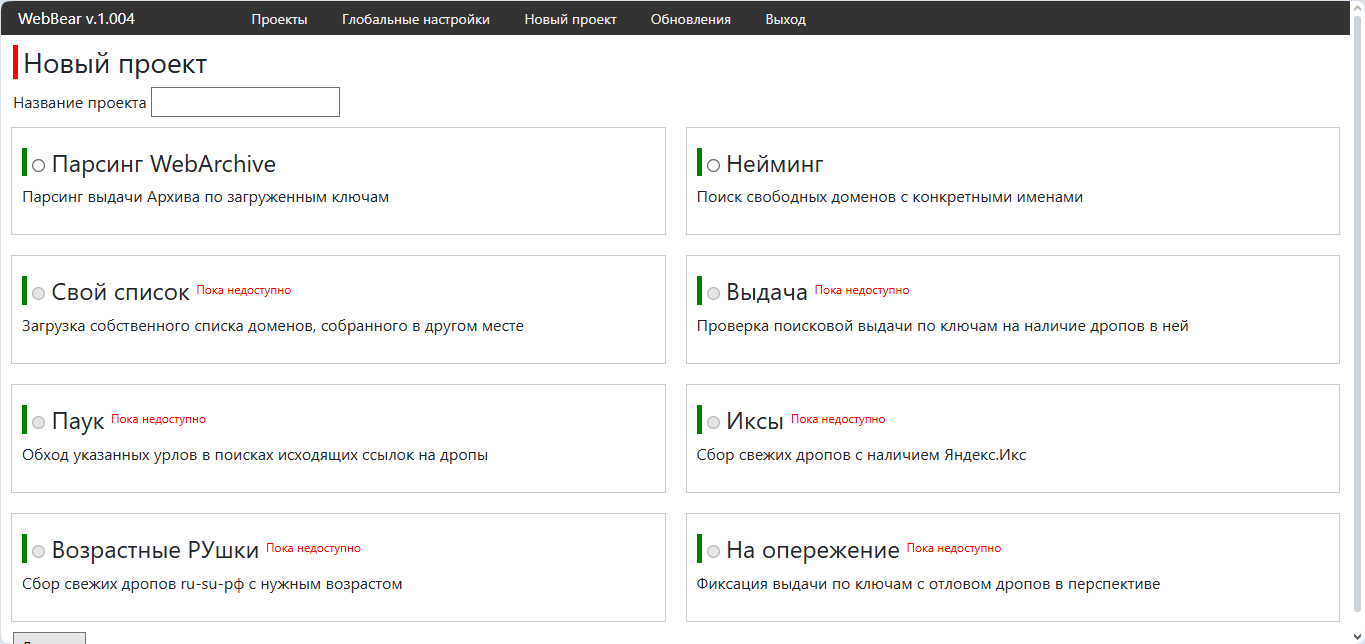Viewport: 1365px width, 644px height.
Task: Open the Проекты menu item
Action: click(279, 19)
